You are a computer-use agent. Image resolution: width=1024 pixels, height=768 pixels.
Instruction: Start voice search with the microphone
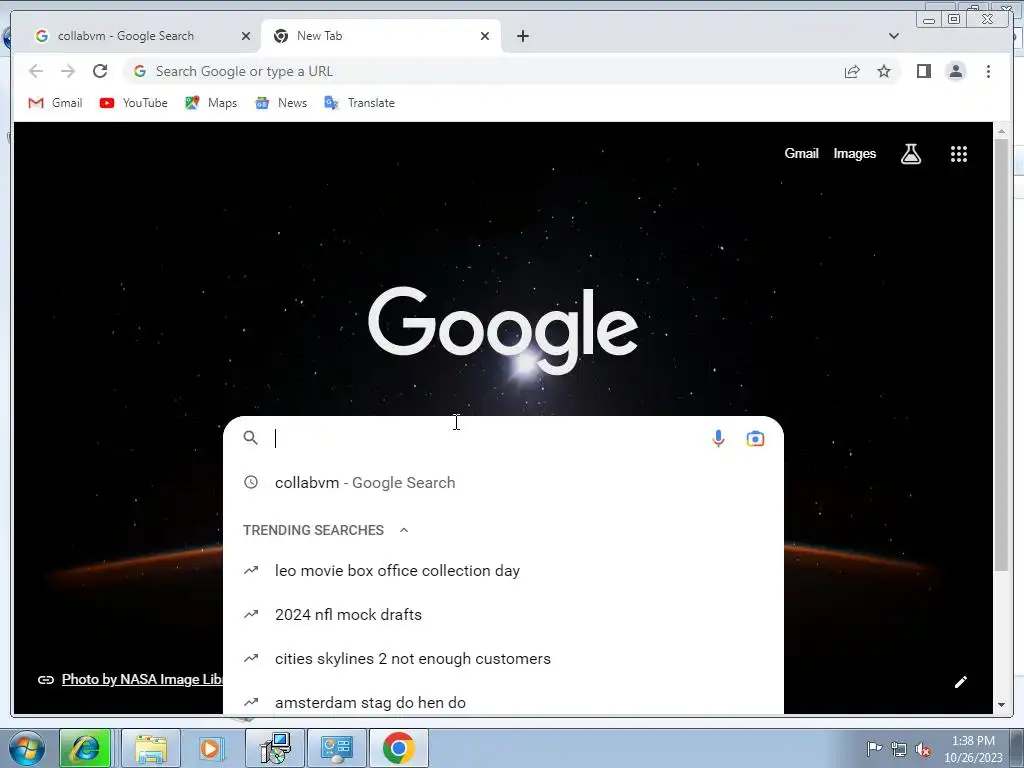pos(718,438)
